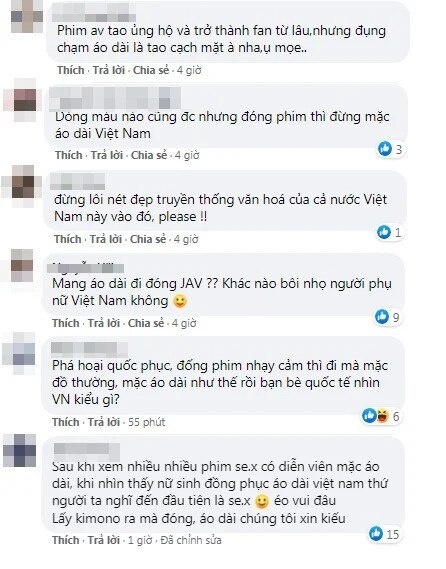Share the first comment about phim av
Screen dimensions: 446x569
point(151,70)
